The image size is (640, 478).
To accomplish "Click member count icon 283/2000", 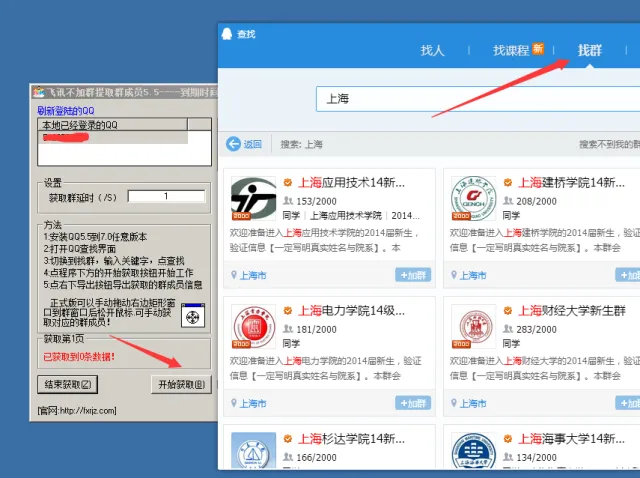I will coord(508,329).
